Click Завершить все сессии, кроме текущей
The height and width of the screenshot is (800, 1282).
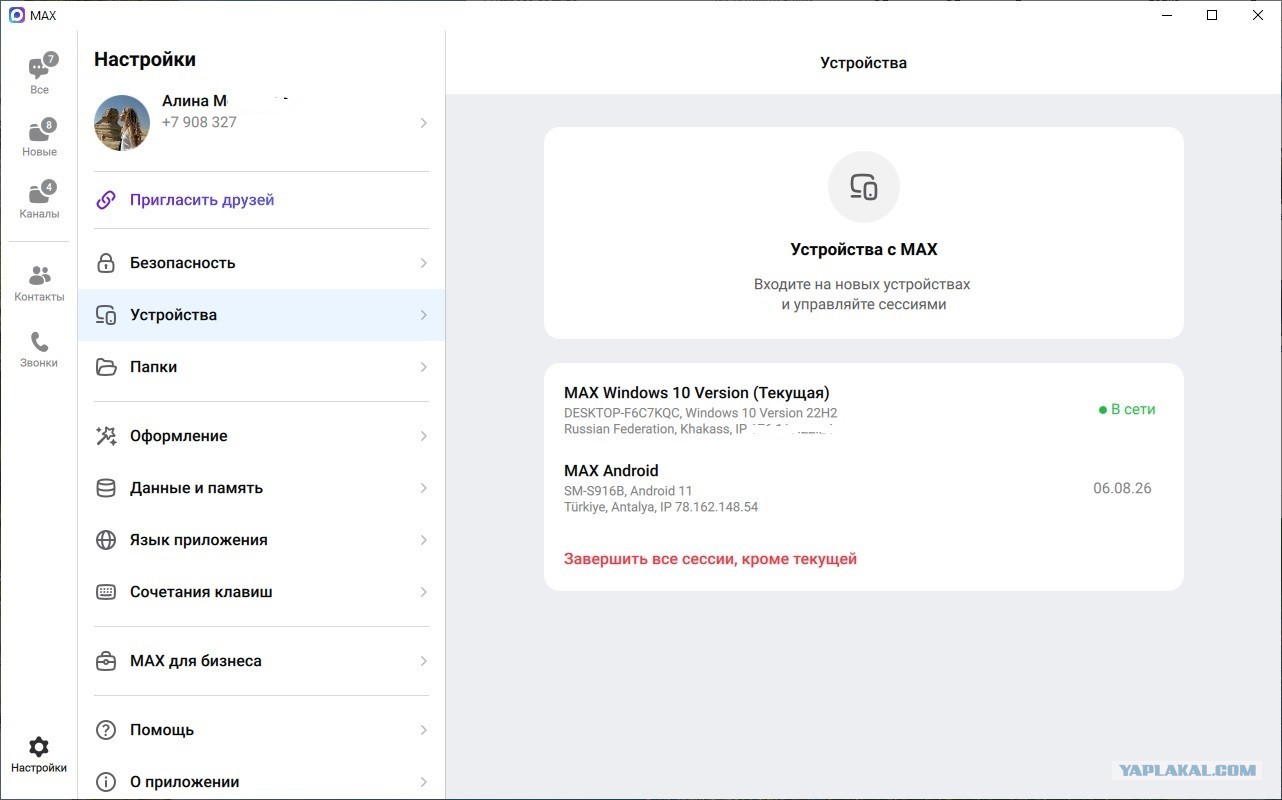point(710,559)
